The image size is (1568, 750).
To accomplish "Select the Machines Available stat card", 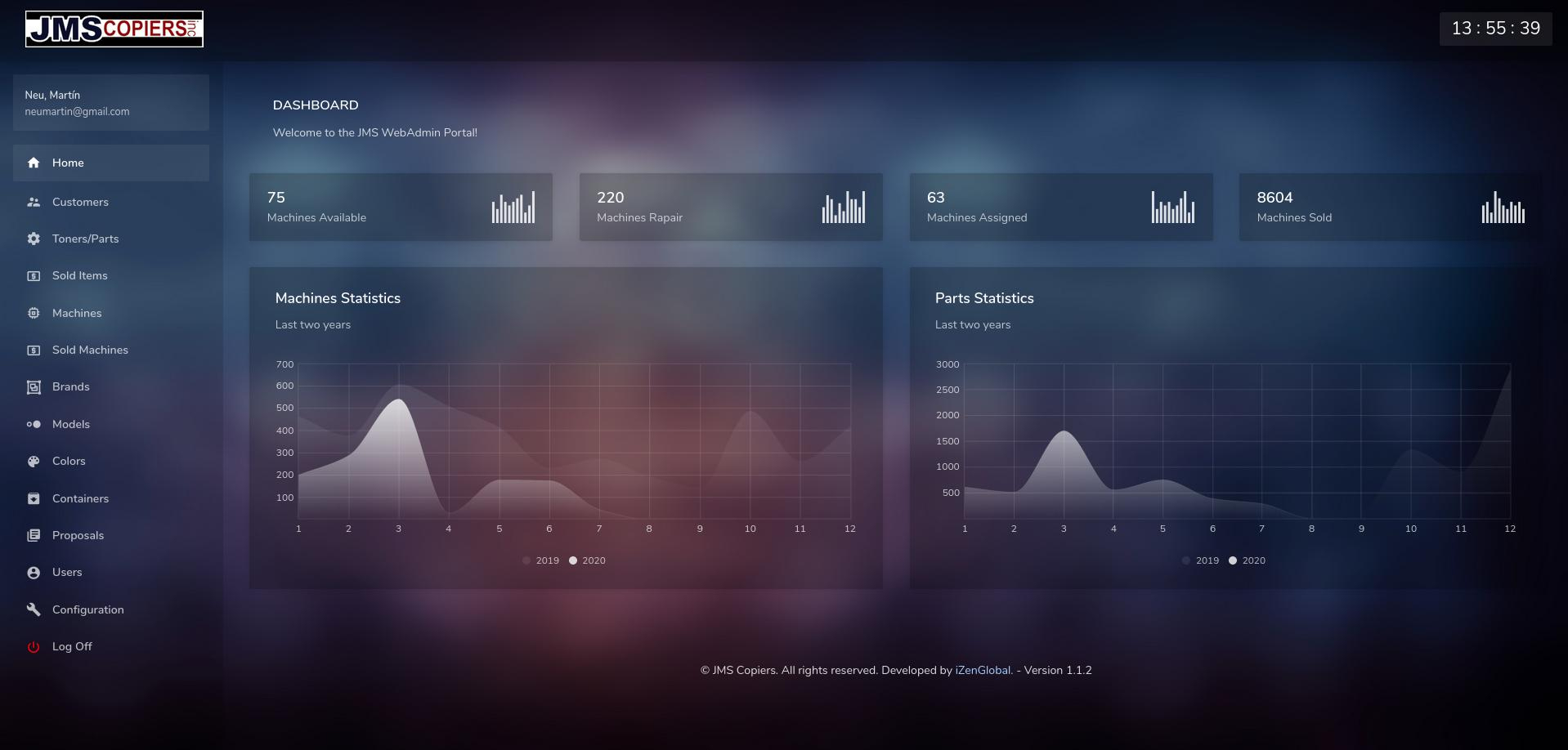I will click(401, 207).
